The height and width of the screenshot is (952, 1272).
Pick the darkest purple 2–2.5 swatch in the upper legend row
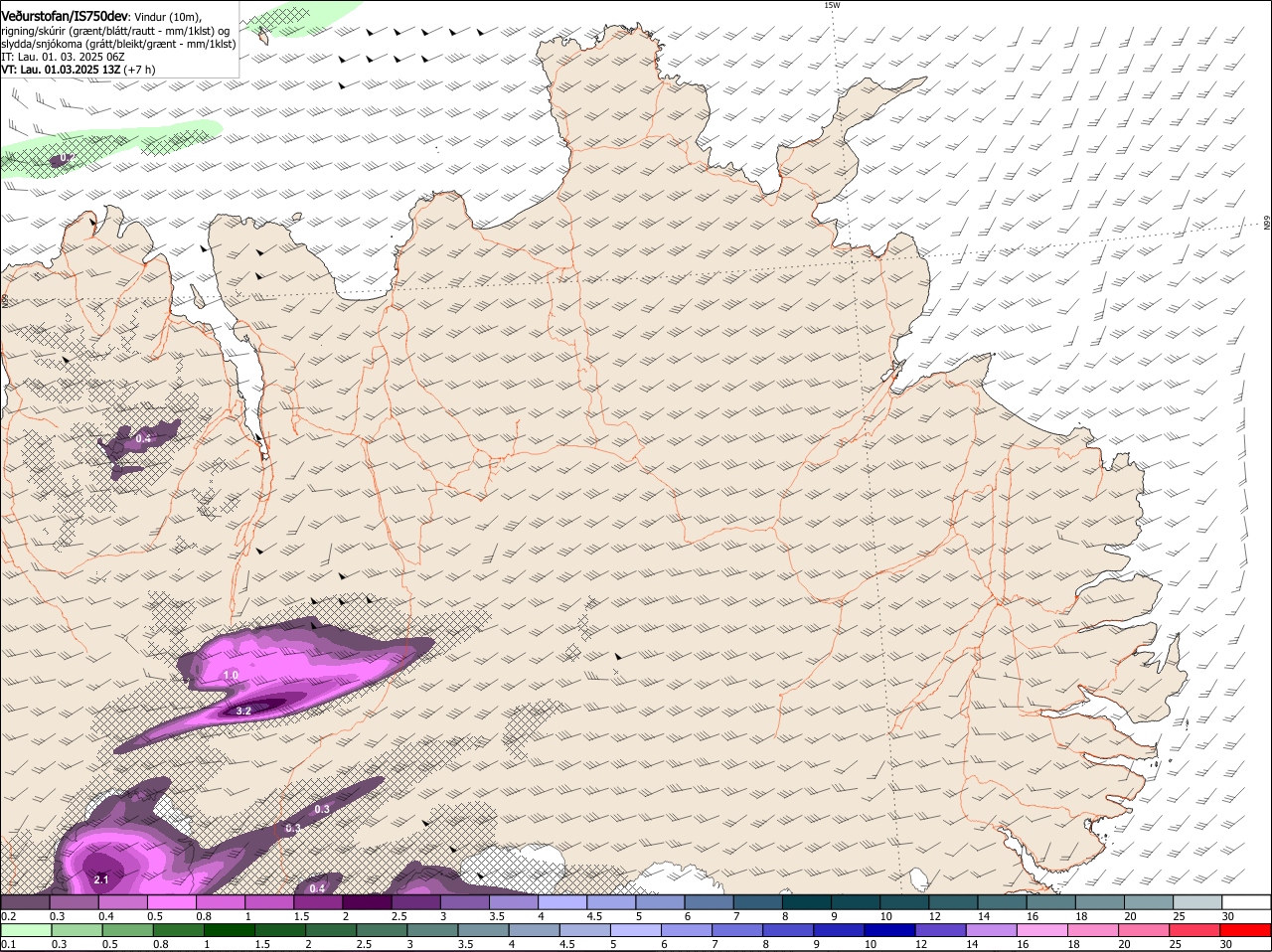point(367,901)
